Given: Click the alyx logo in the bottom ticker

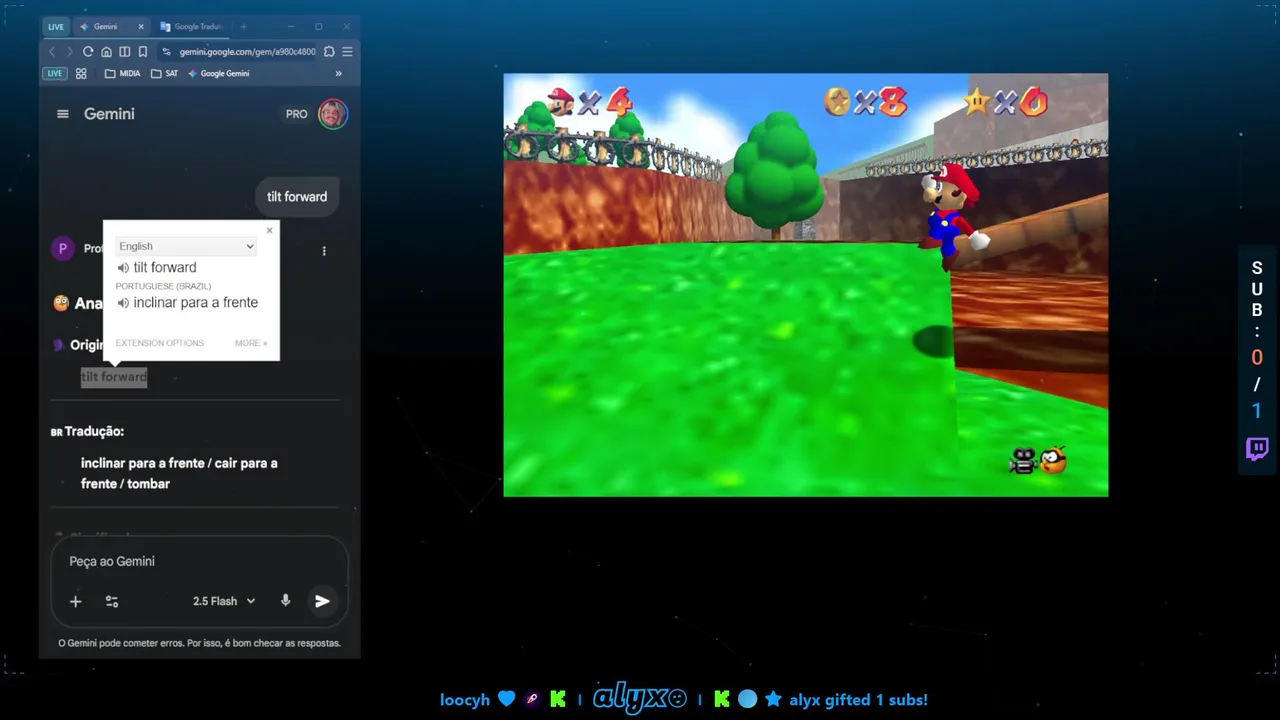Looking at the screenshot, I should point(639,699).
